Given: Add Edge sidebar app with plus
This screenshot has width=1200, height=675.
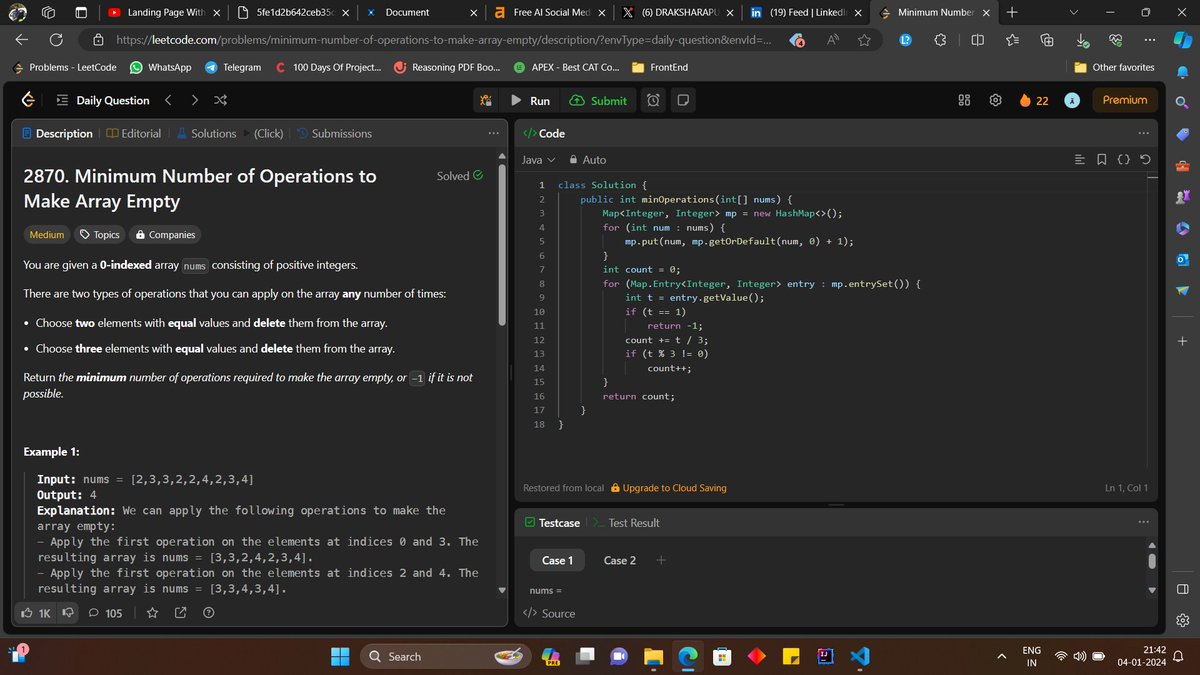Looking at the screenshot, I should click(1182, 341).
